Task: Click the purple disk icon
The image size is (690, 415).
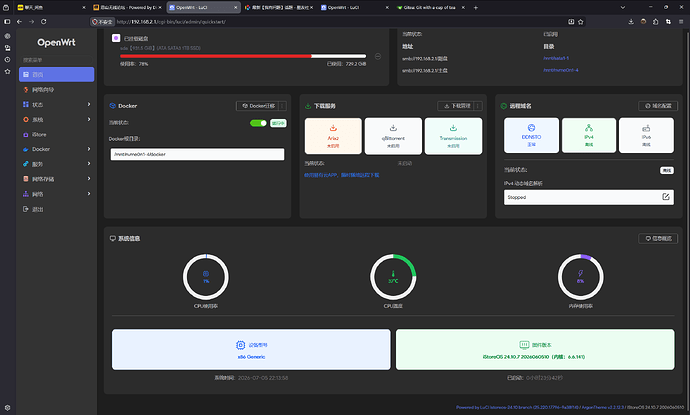Action: [116, 38]
